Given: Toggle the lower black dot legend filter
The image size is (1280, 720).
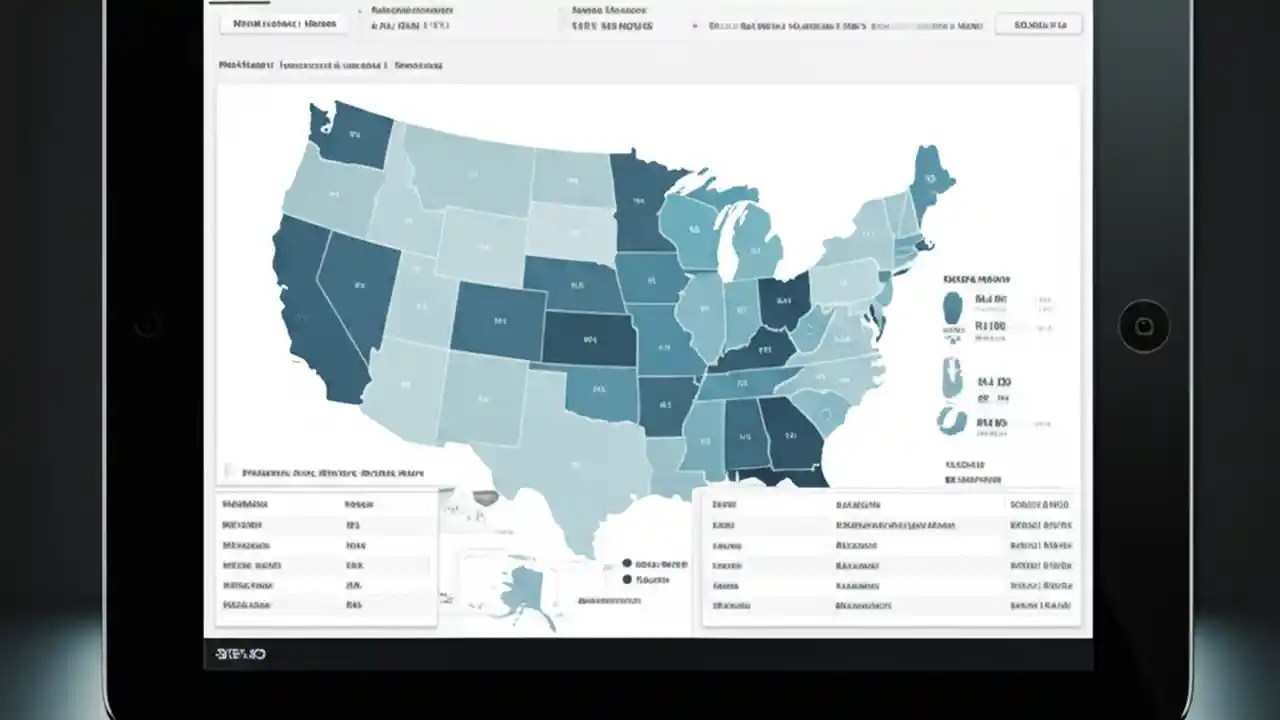Looking at the screenshot, I should click(626, 580).
